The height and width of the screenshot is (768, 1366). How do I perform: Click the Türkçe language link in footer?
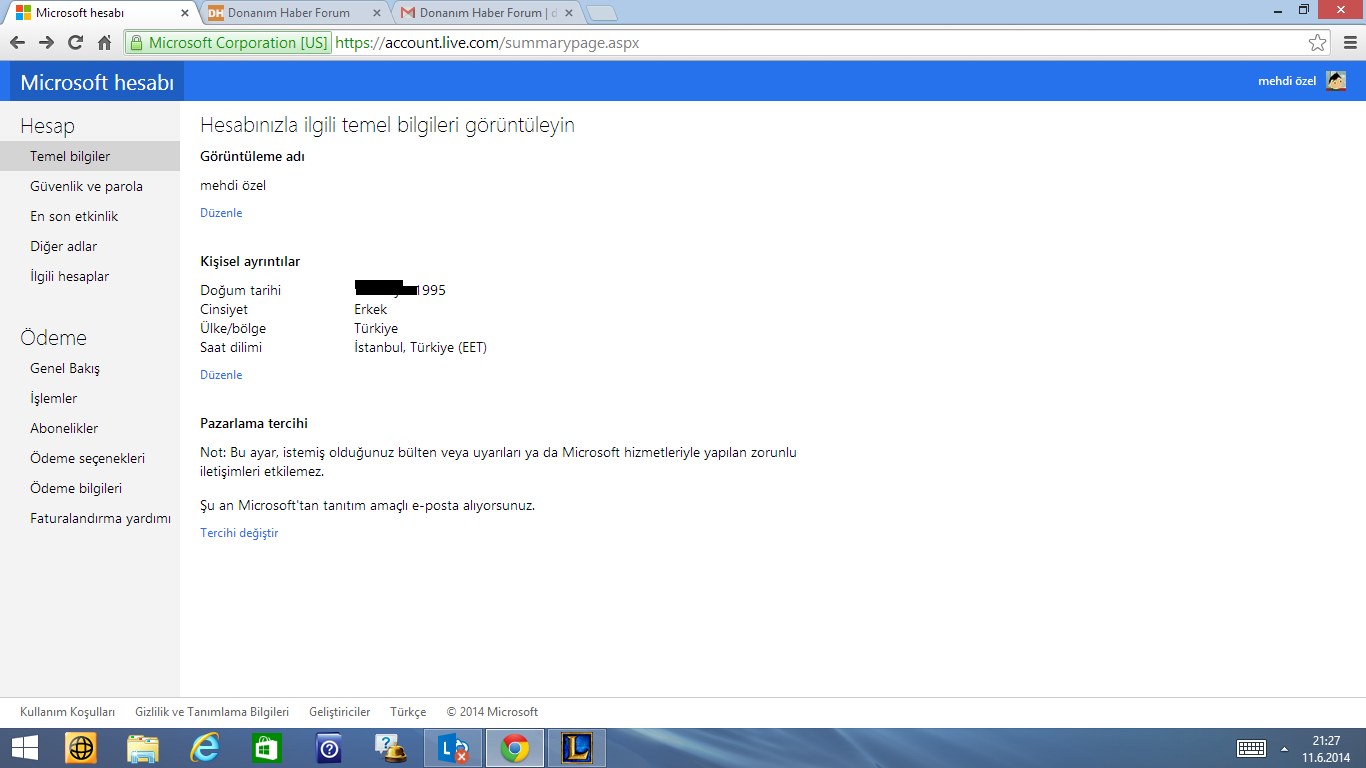coord(408,712)
